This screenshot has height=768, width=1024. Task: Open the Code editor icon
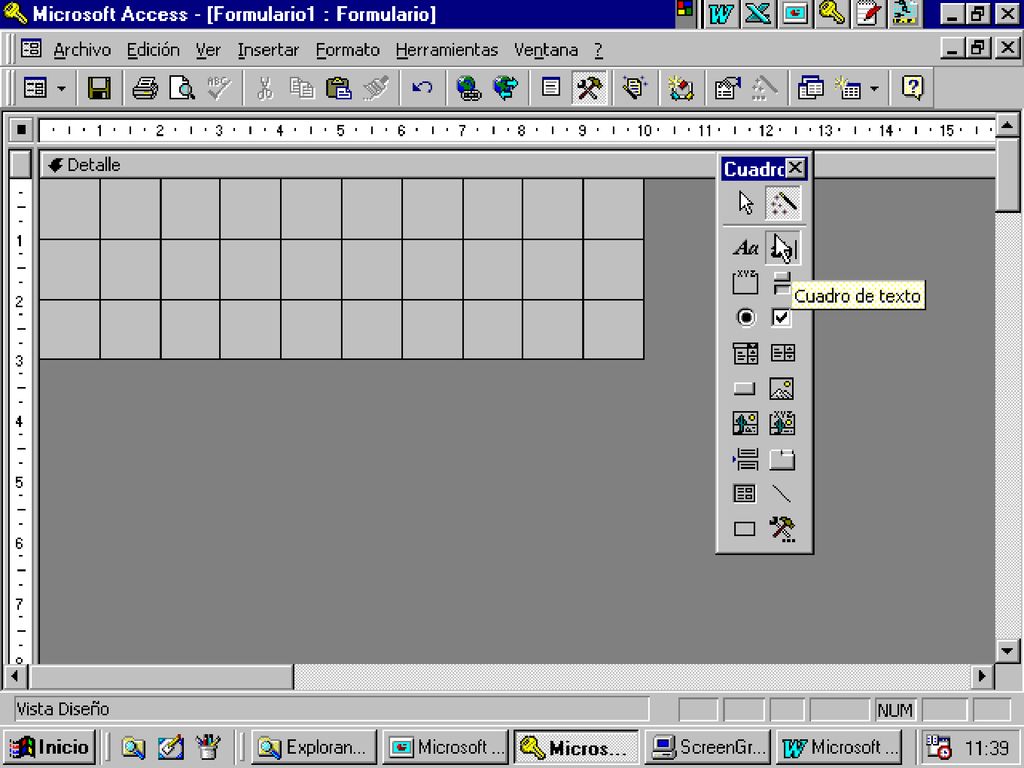click(x=680, y=88)
